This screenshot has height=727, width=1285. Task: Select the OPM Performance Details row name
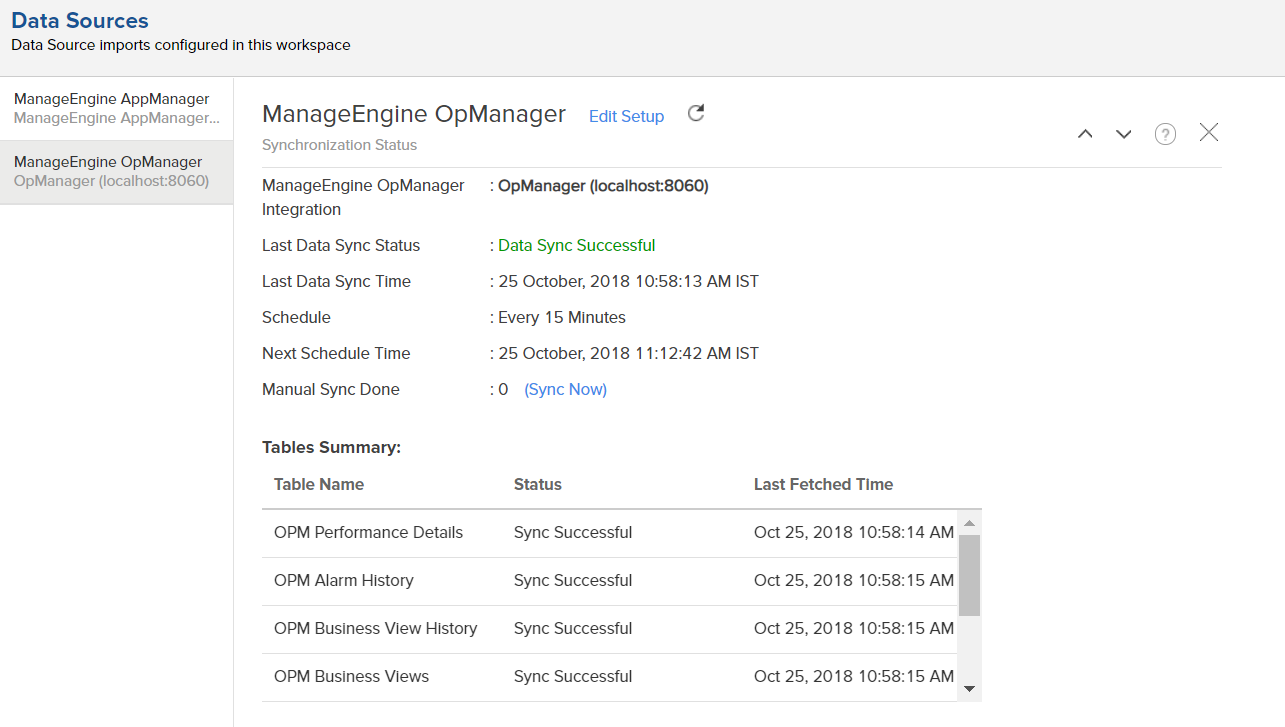click(368, 532)
